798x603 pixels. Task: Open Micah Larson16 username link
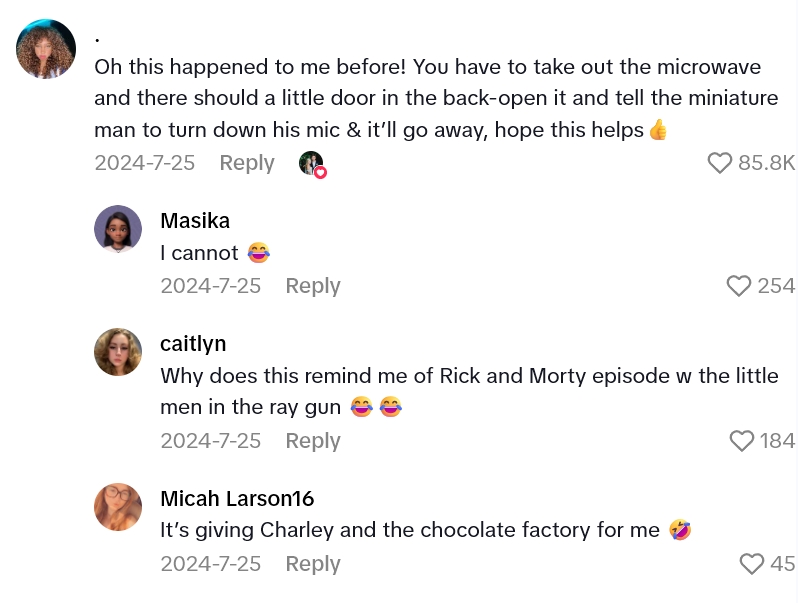[x=237, y=498]
